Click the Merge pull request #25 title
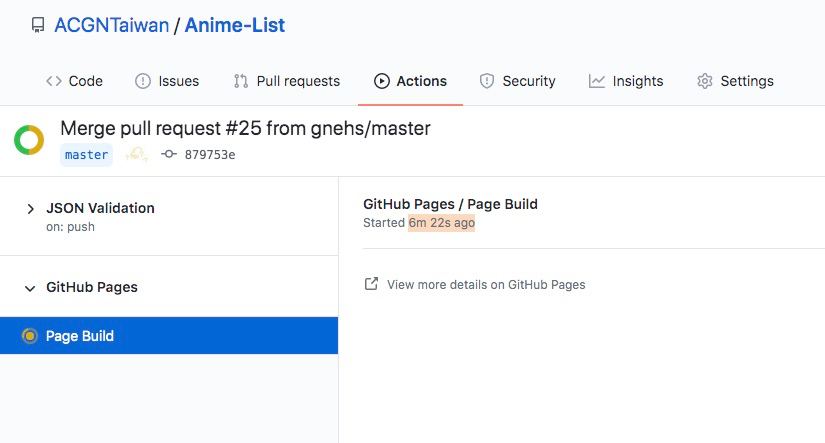 click(245, 128)
